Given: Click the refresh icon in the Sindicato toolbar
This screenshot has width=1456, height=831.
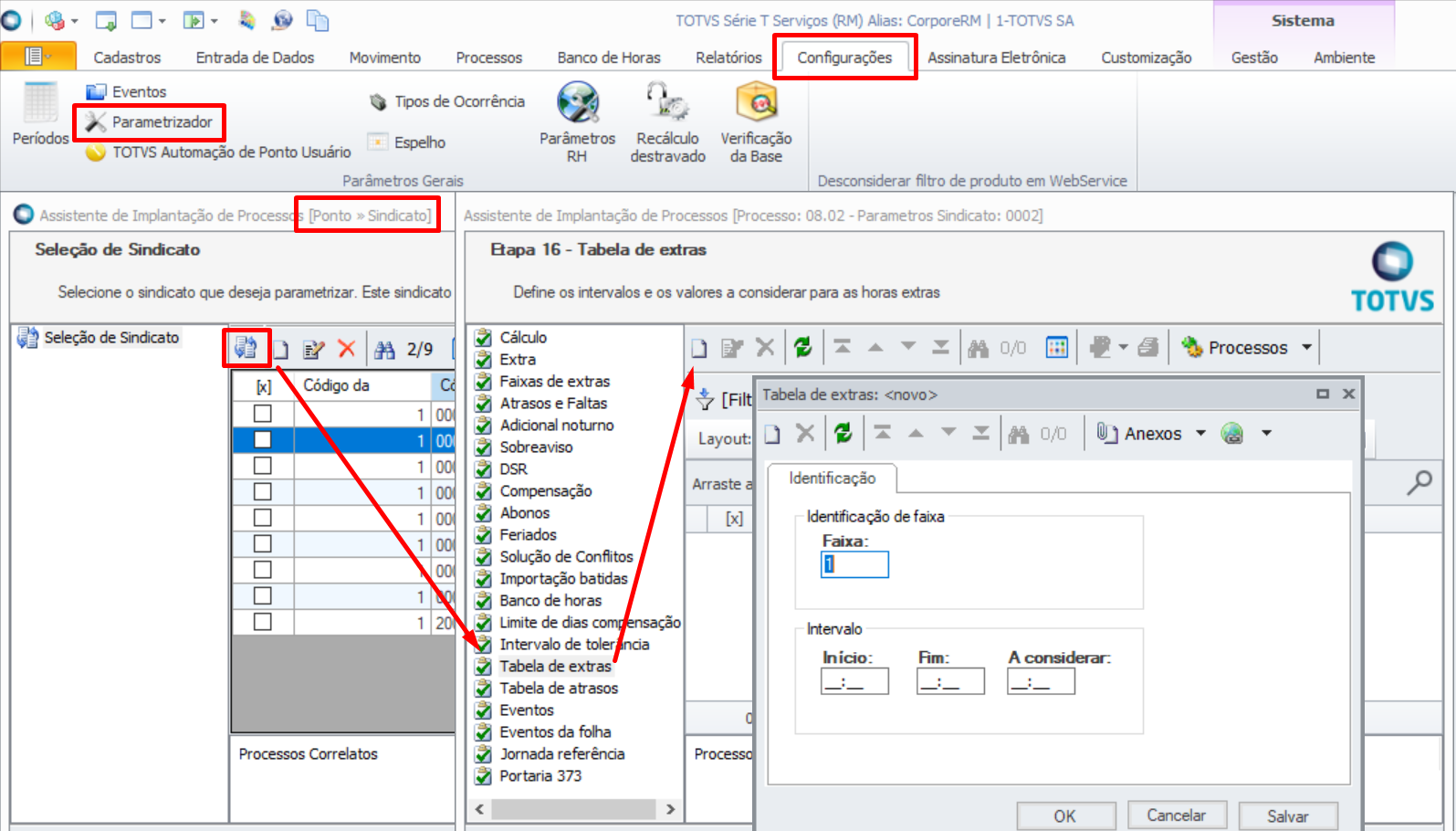Looking at the screenshot, I should pyautogui.click(x=246, y=348).
